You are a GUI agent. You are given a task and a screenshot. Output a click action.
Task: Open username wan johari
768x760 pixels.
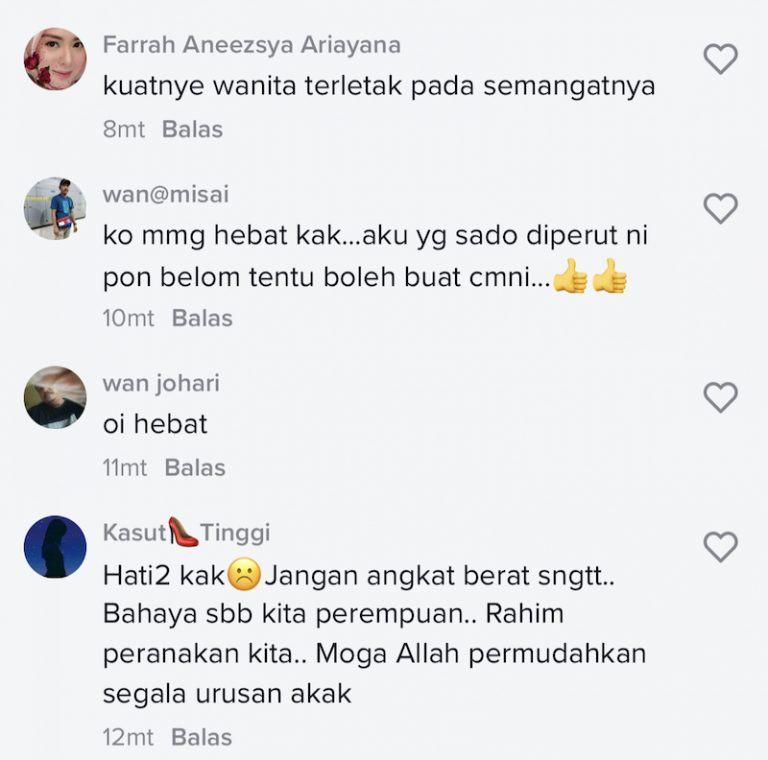coord(161,383)
